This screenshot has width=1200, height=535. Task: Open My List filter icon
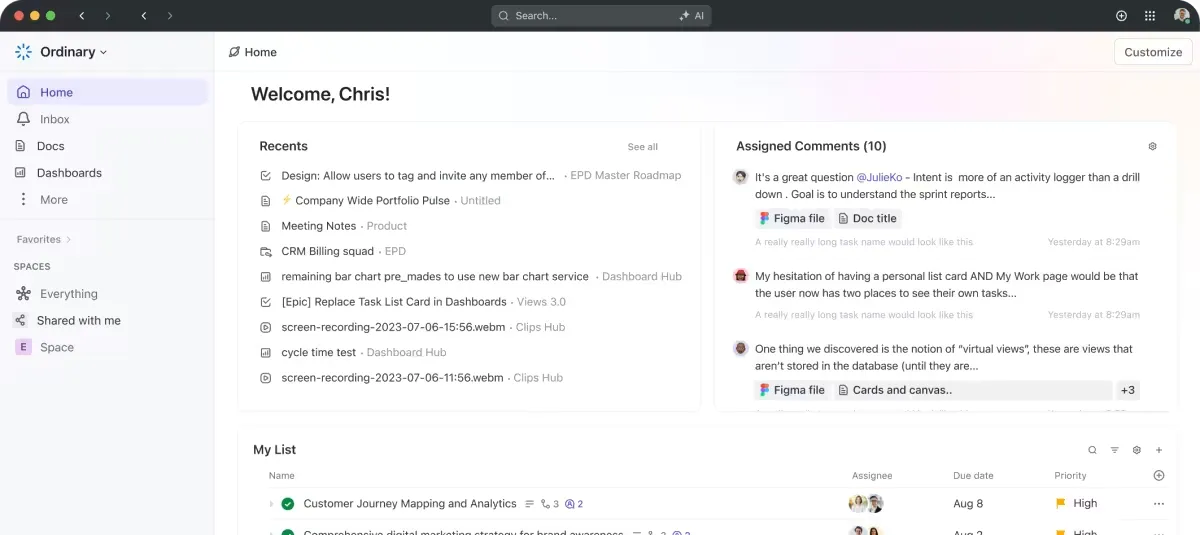(1115, 450)
